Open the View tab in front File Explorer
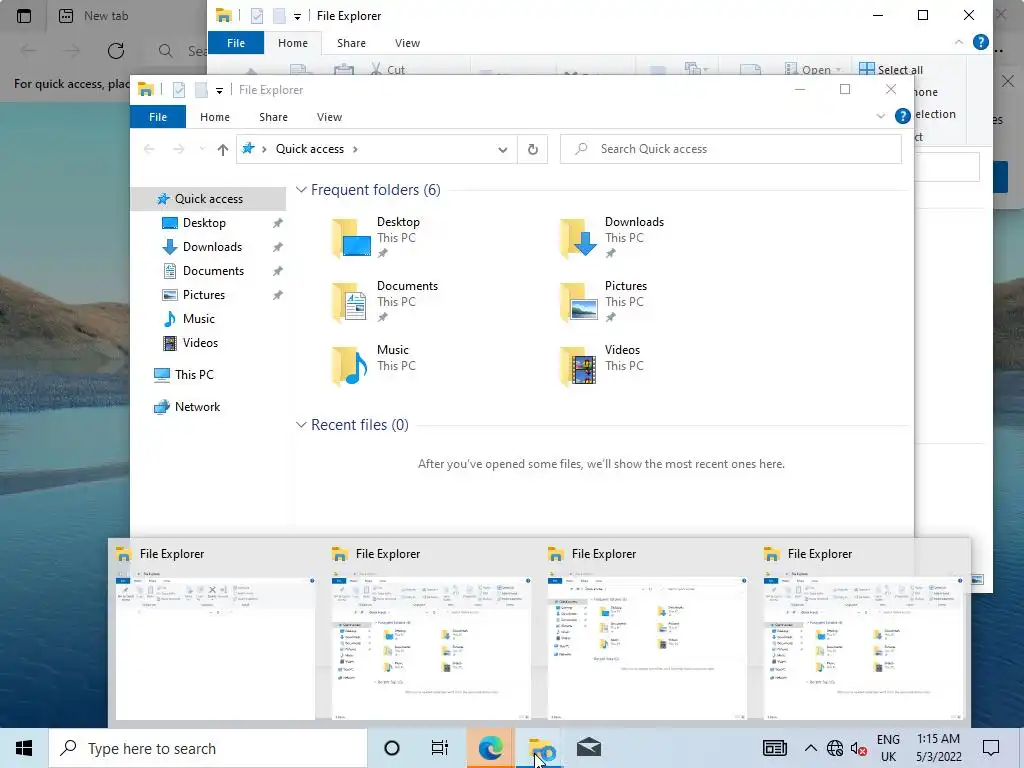Screen dimensions: 1024x768 (329, 117)
